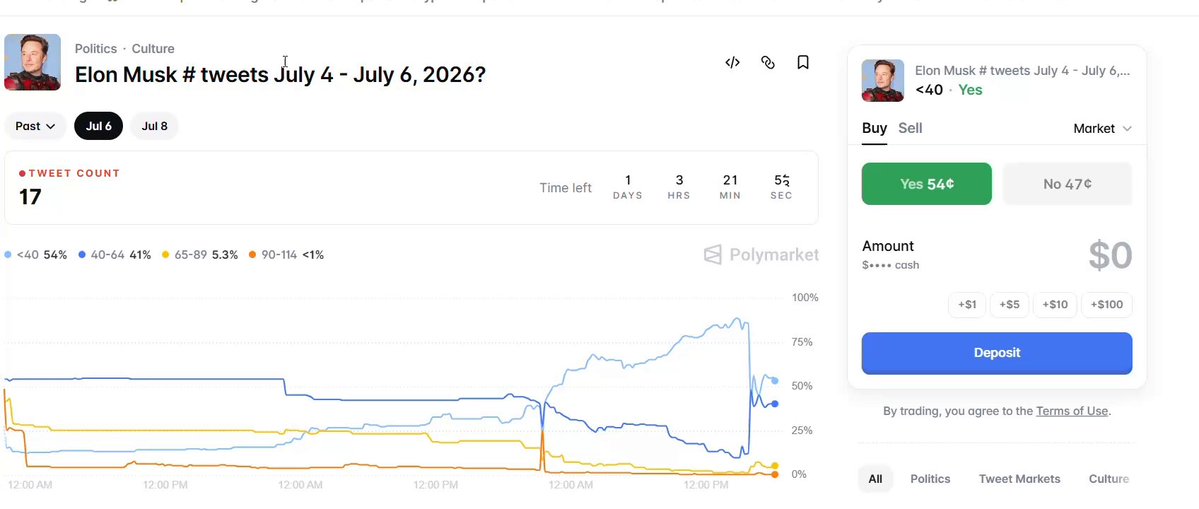Open the Terms of Use link
This screenshot has height=509, width=1199.
(1071, 411)
